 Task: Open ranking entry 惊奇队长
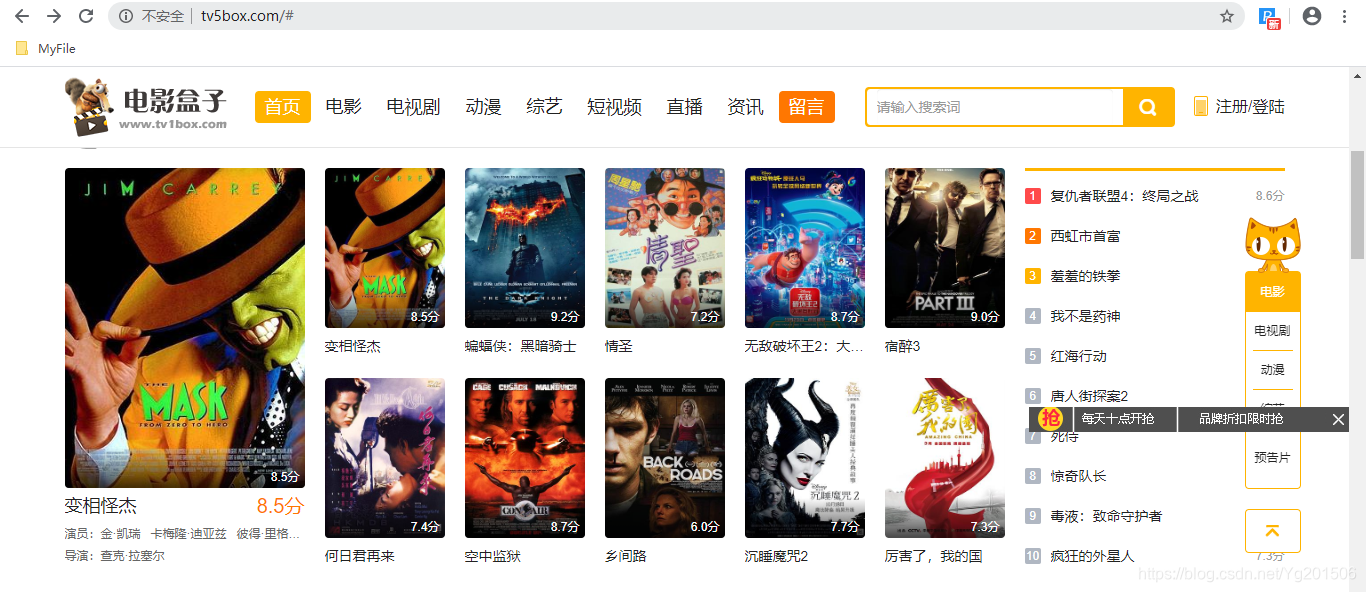pos(1078,476)
